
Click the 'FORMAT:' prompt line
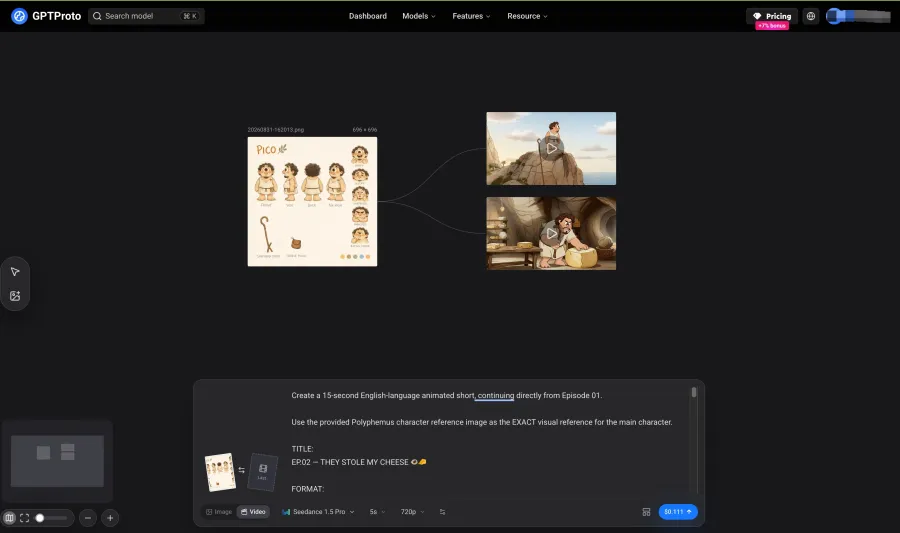(x=308, y=489)
